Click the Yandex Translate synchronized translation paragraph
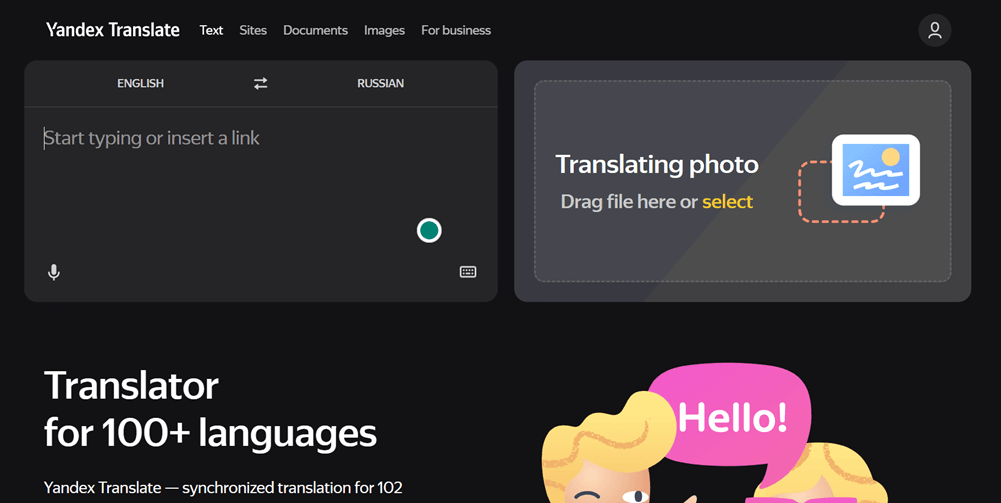 (x=223, y=488)
